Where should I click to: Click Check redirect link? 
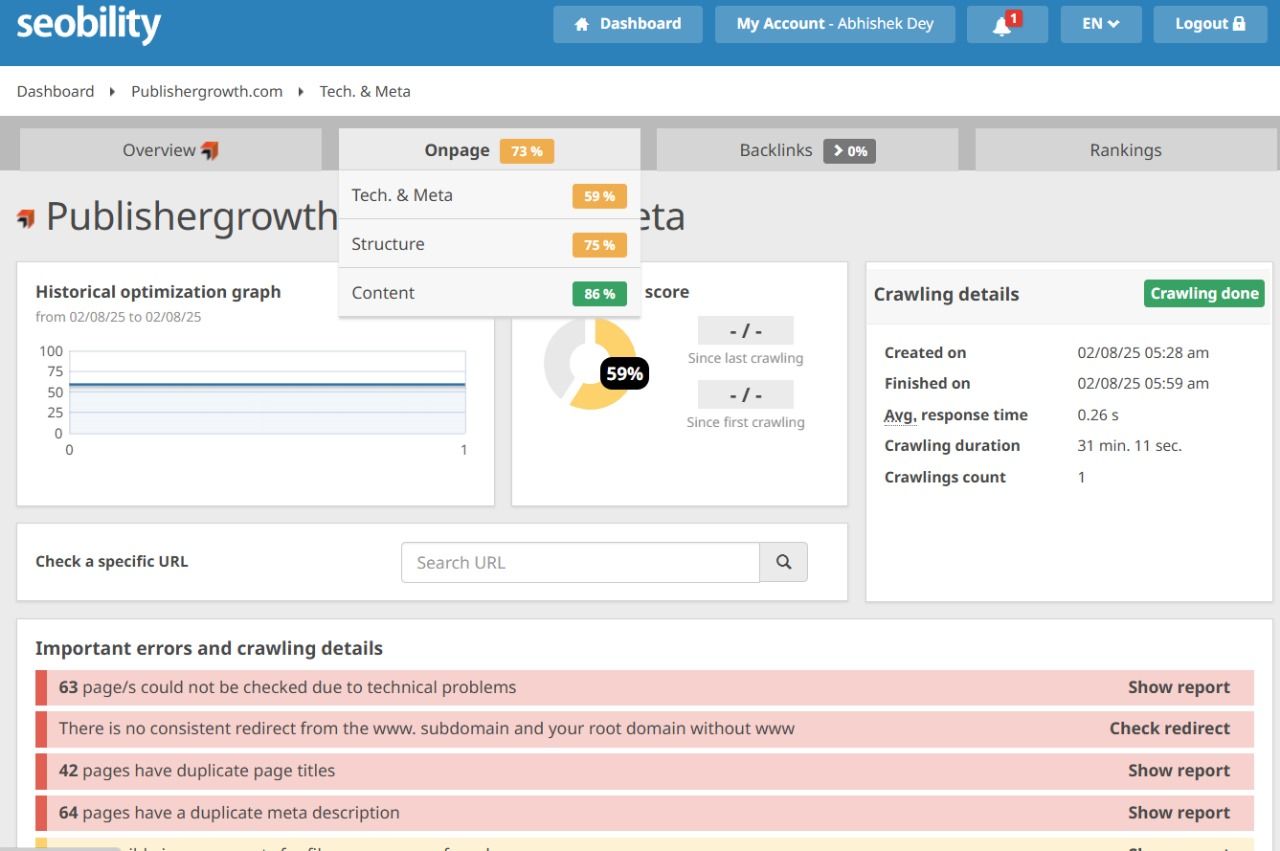[x=1170, y=728]
